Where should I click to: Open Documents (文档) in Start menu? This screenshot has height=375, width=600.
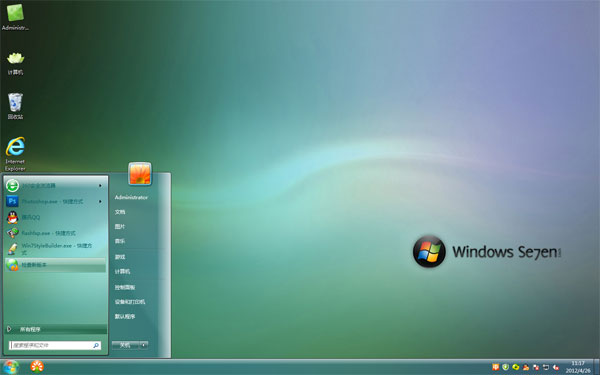pos(120,212)
